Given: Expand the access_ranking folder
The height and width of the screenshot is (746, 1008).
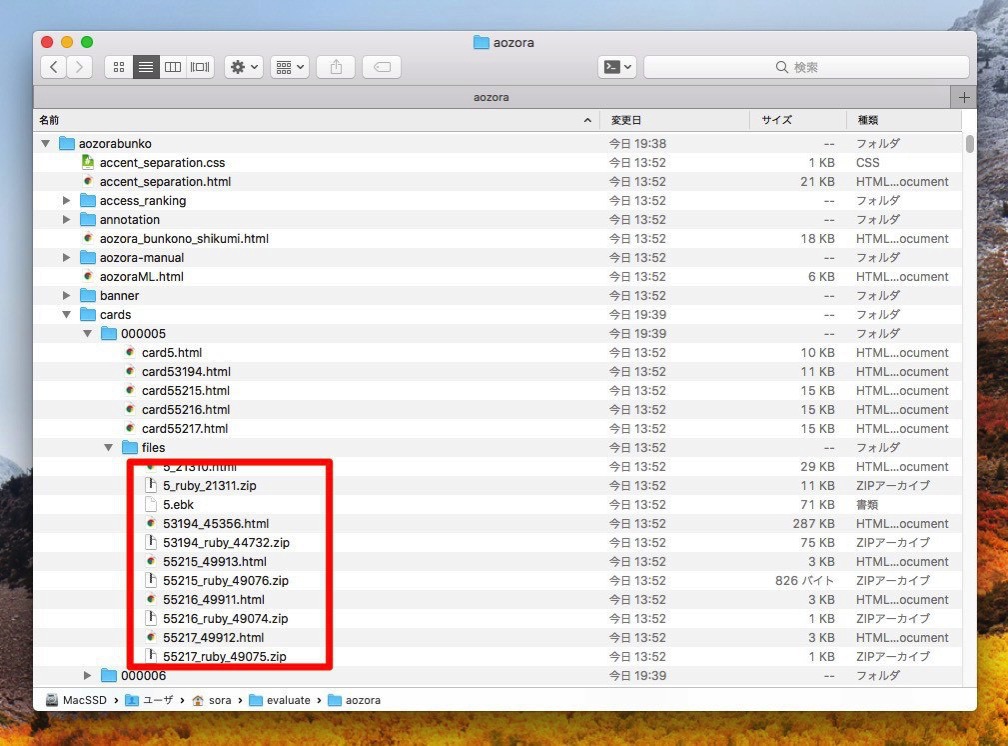Looking at the screenshot, I should click(67, 201).
